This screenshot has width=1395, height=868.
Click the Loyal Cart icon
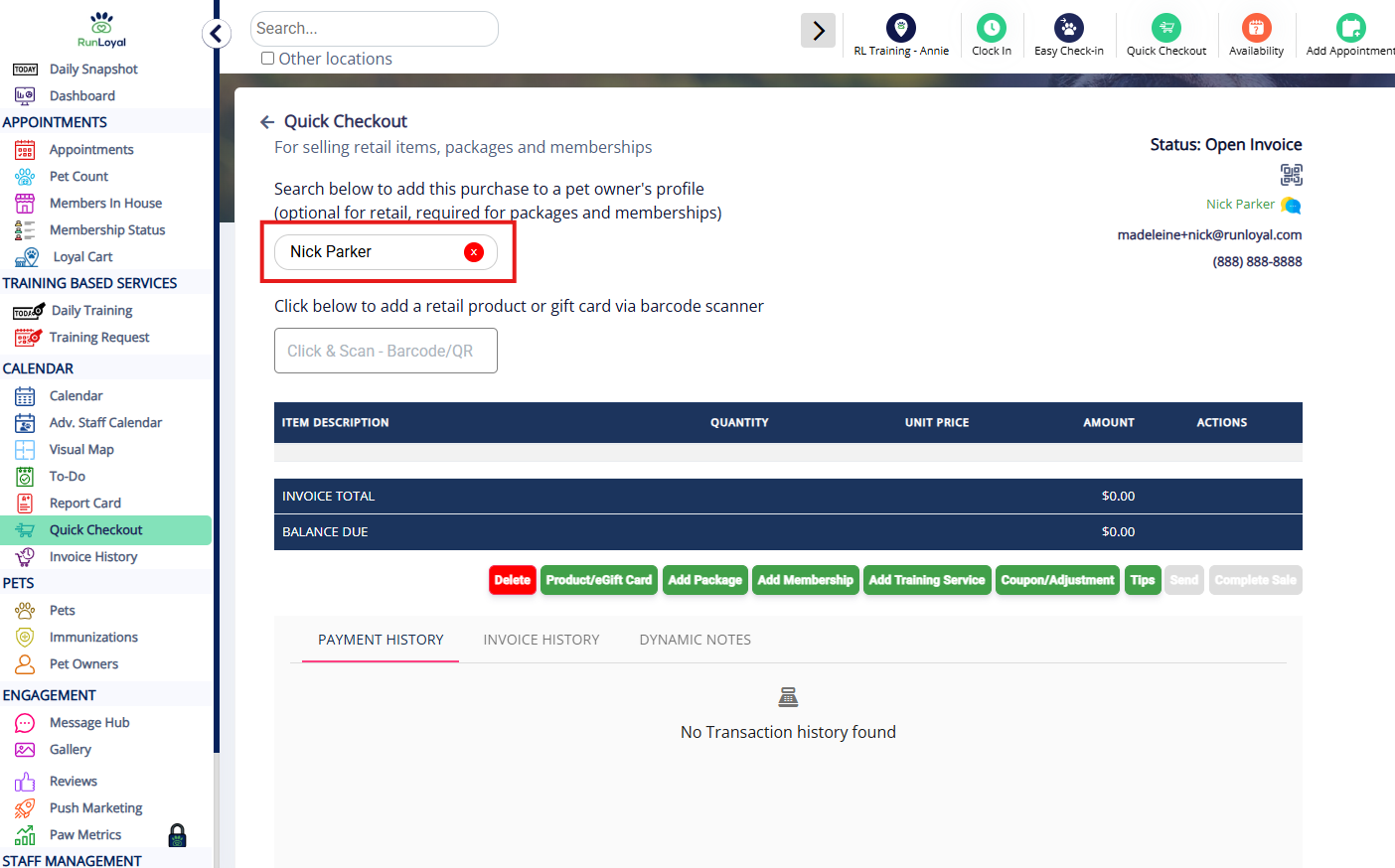pos(27,257)
